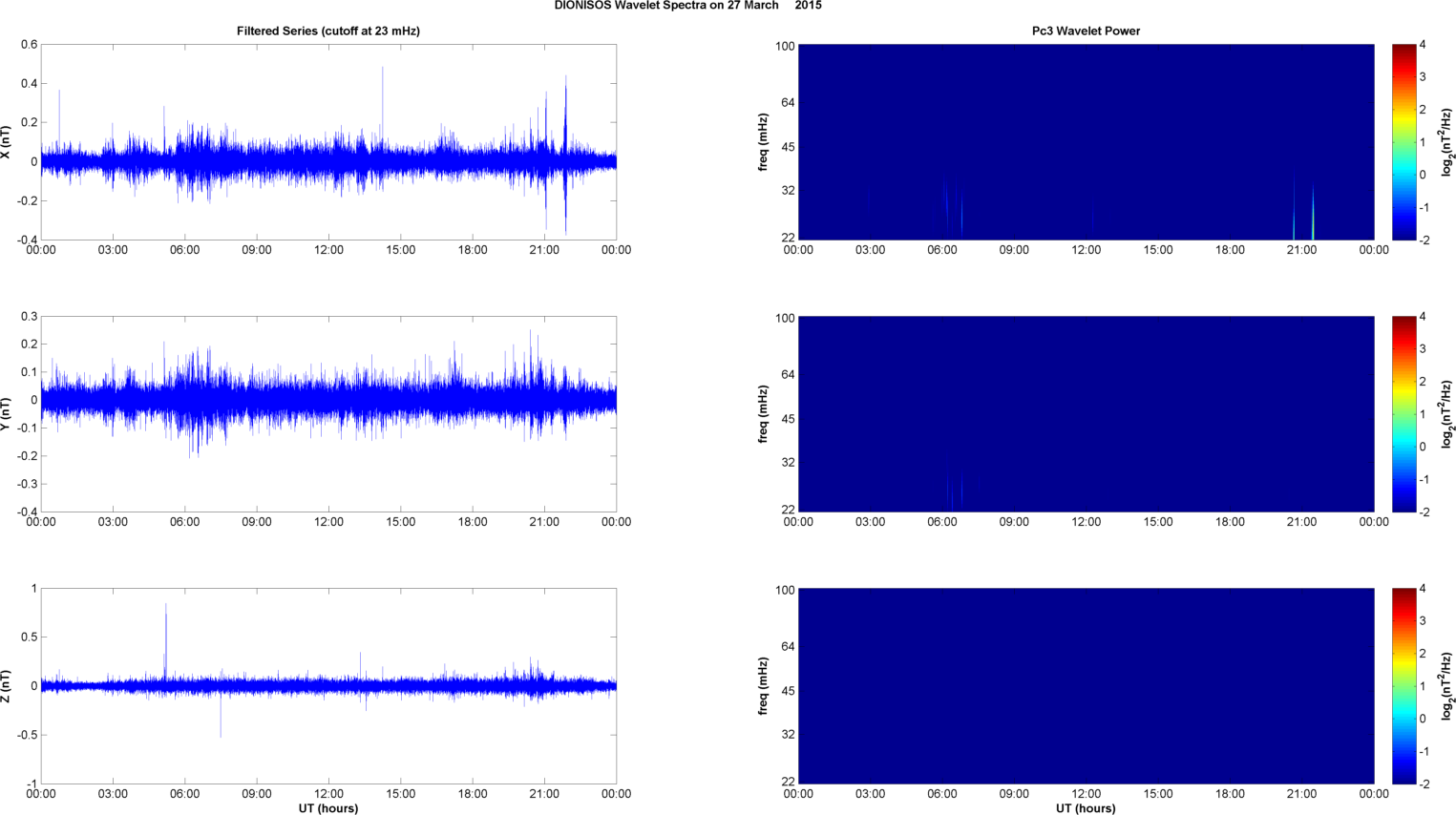Click 'UT (hours)' label under the Z series plot
The height and width of the screenshot is (815, 1456).
point(328,808)
